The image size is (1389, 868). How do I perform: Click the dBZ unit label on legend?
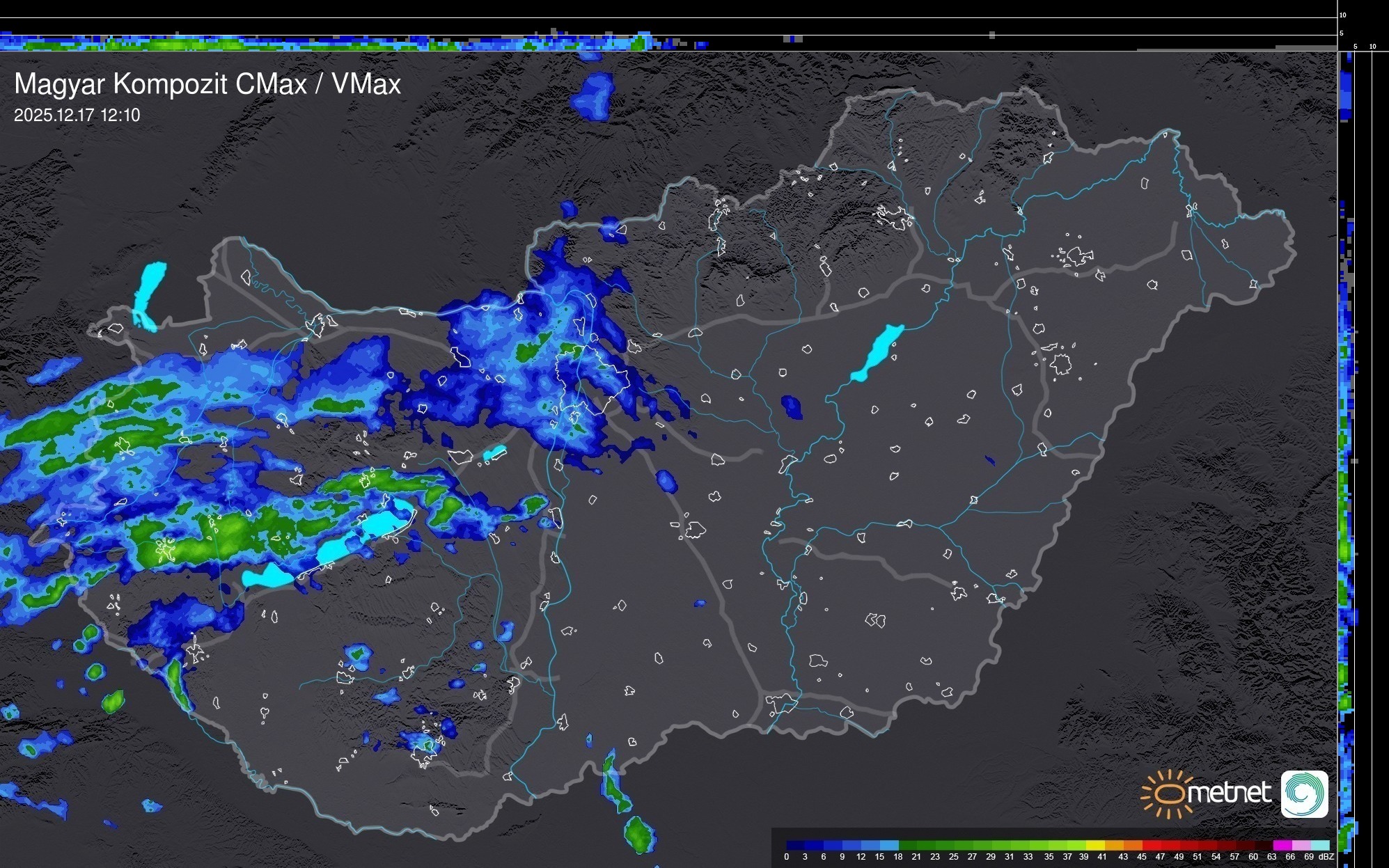pos(1326,857)
